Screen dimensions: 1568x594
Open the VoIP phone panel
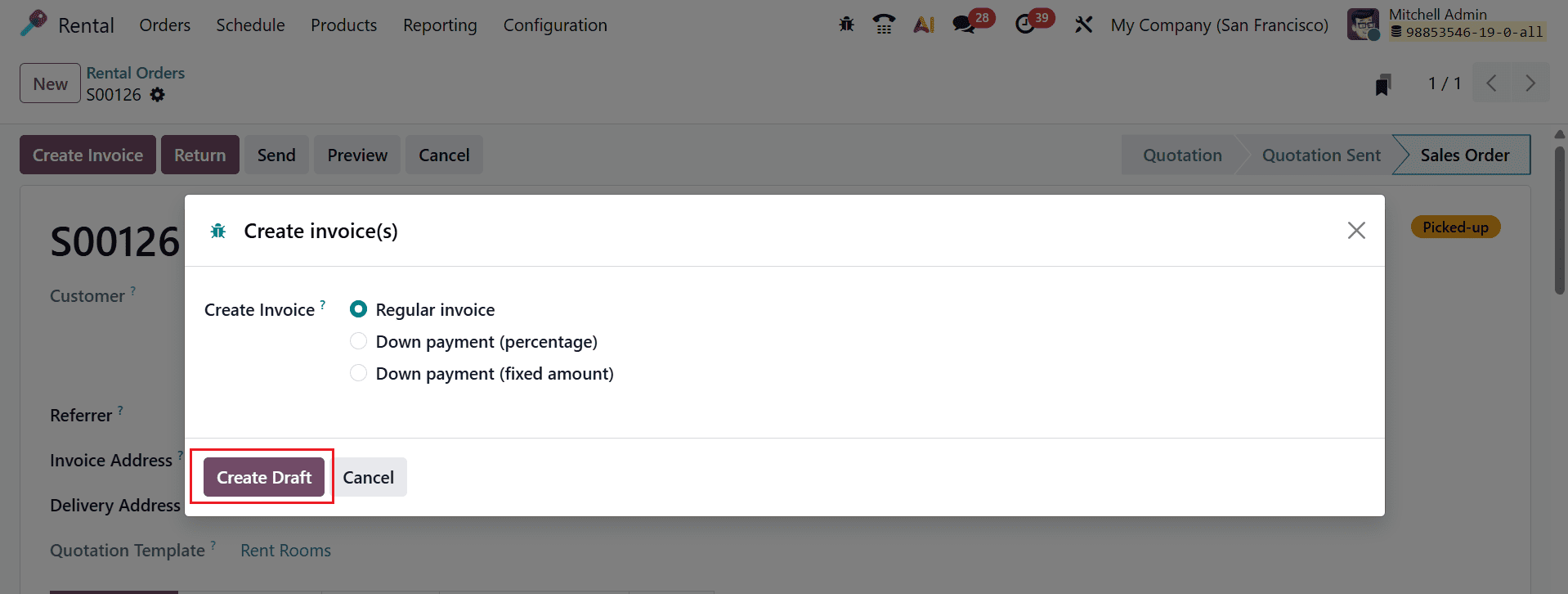coord(884,25)
